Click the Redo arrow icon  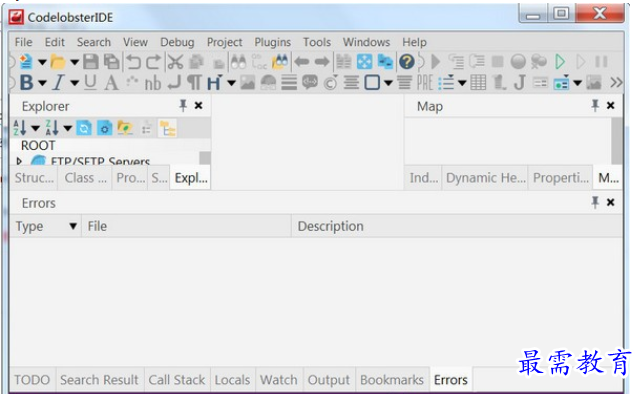[153, 62]
